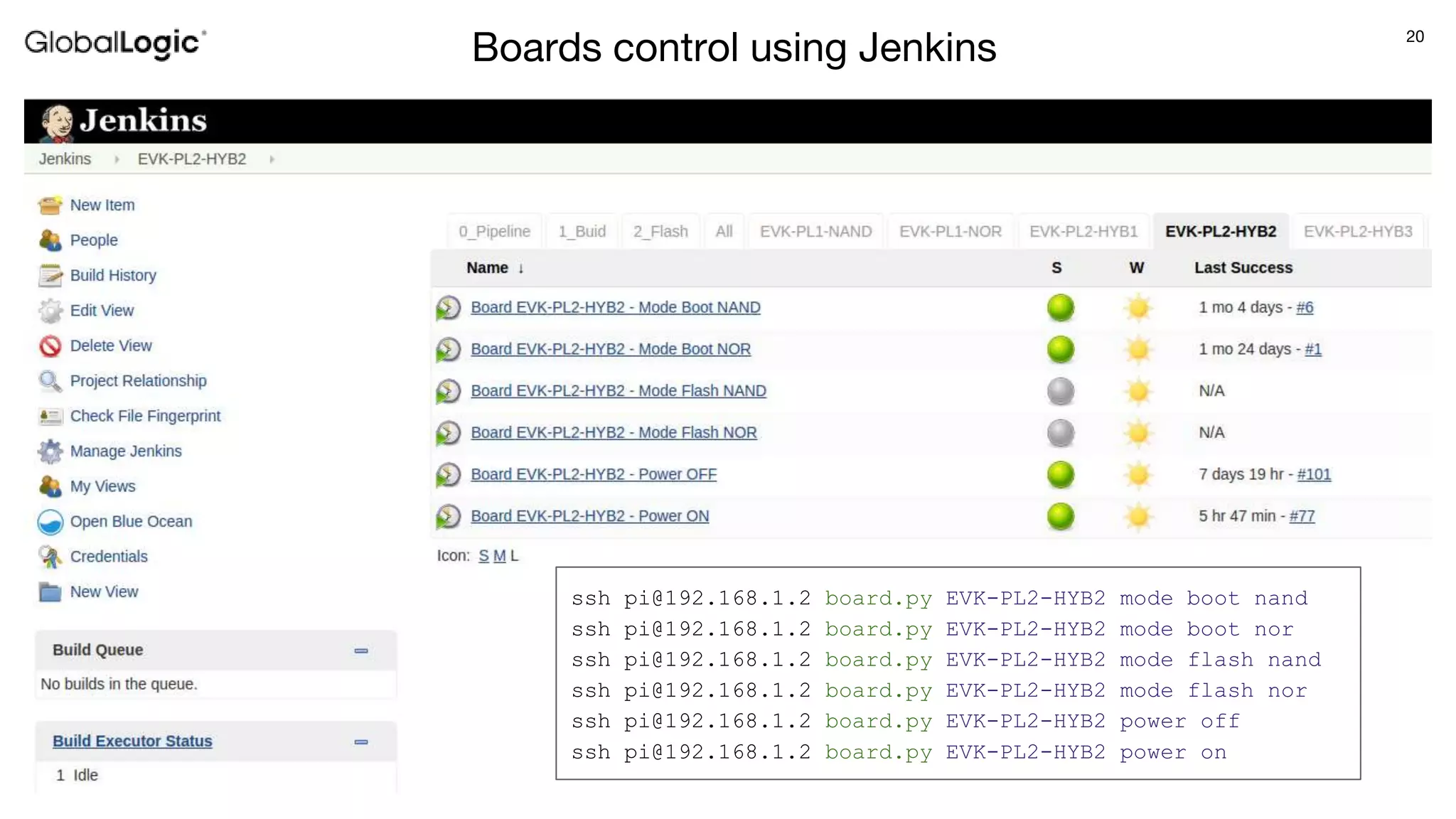Screen dimensions: 1456x819
Task: Open last successful build #101
Action: [1314, 474]
